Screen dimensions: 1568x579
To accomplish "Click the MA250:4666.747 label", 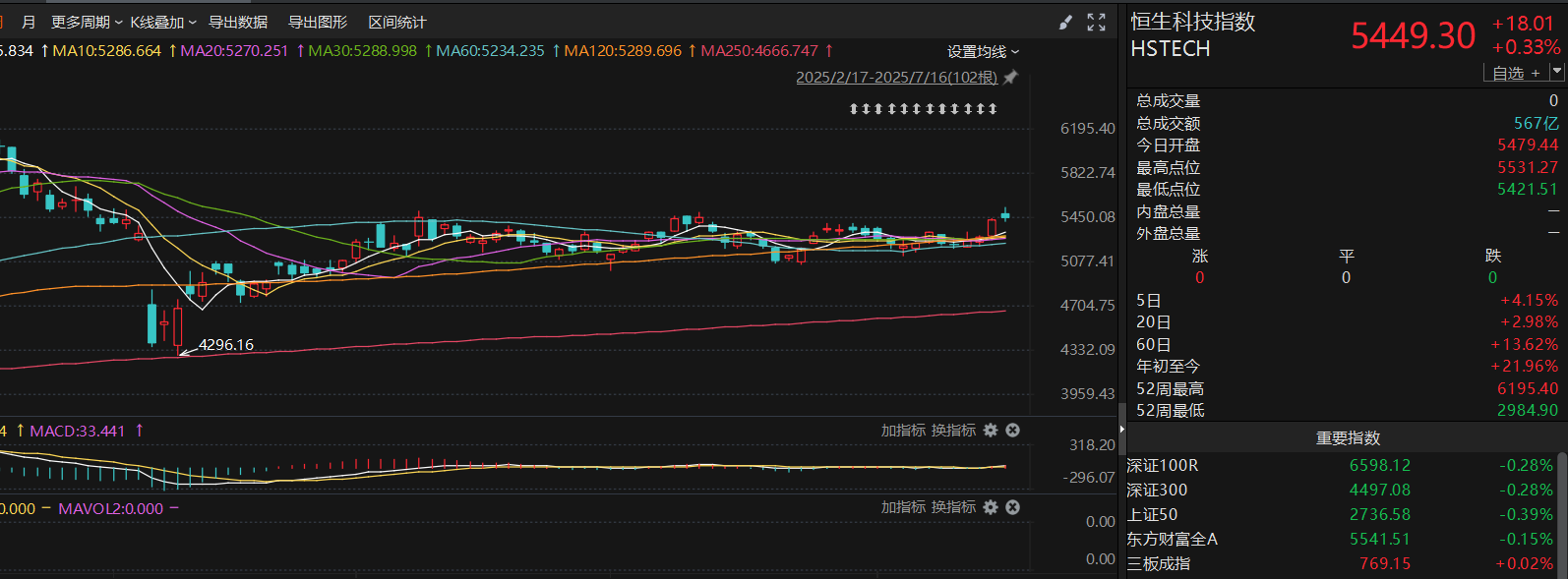I will [x=759, y=50].
